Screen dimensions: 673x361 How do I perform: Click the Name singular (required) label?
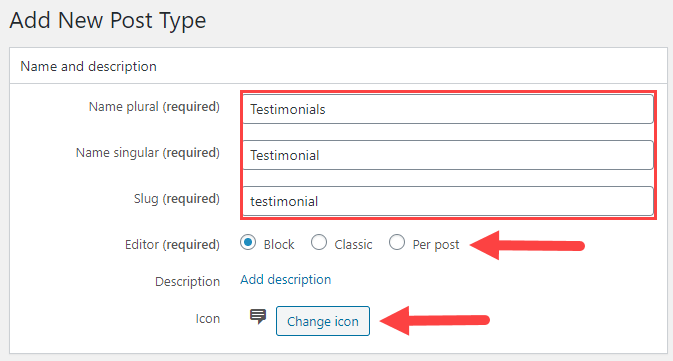click(148, 153)
